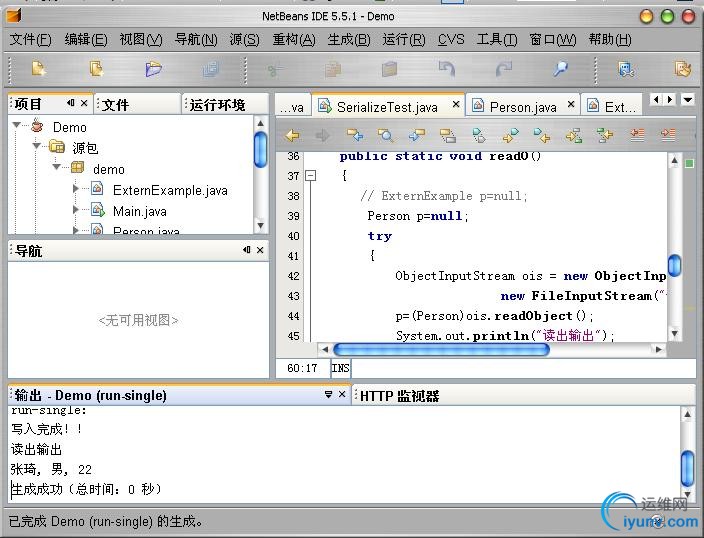Expand the Main.java tree node
704x538 pixels.
(x=76, y=210)
